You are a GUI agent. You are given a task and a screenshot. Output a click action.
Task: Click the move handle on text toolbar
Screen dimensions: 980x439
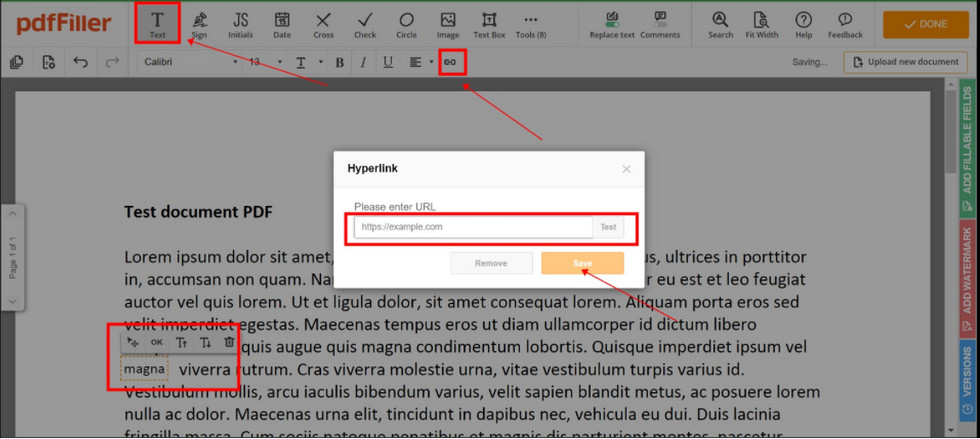click(x=132, y=342)
